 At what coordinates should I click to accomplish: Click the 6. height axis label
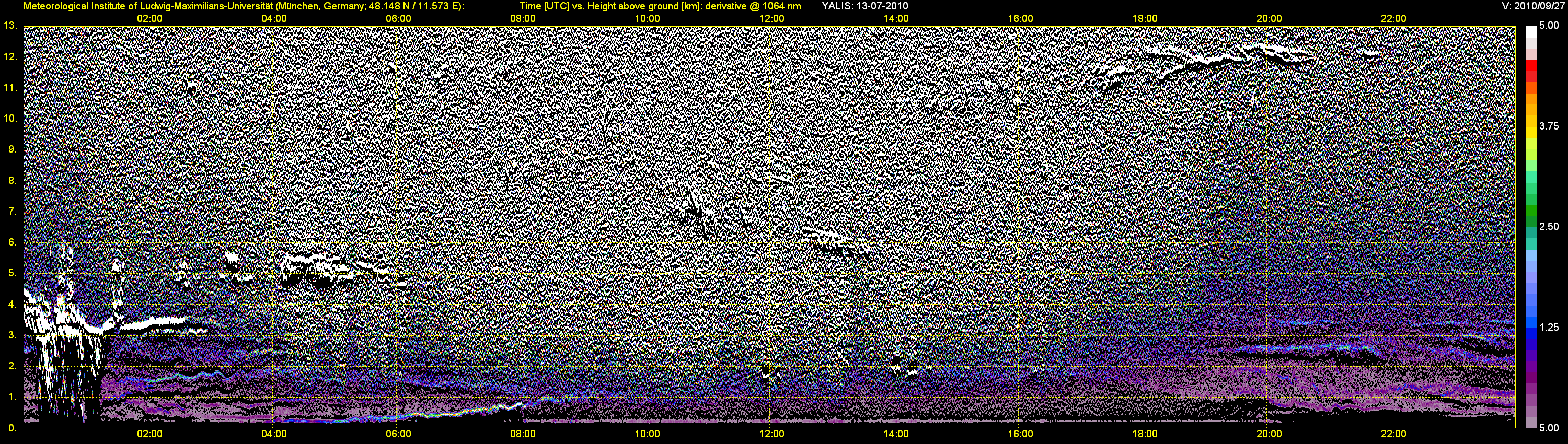tap(14, 242)
